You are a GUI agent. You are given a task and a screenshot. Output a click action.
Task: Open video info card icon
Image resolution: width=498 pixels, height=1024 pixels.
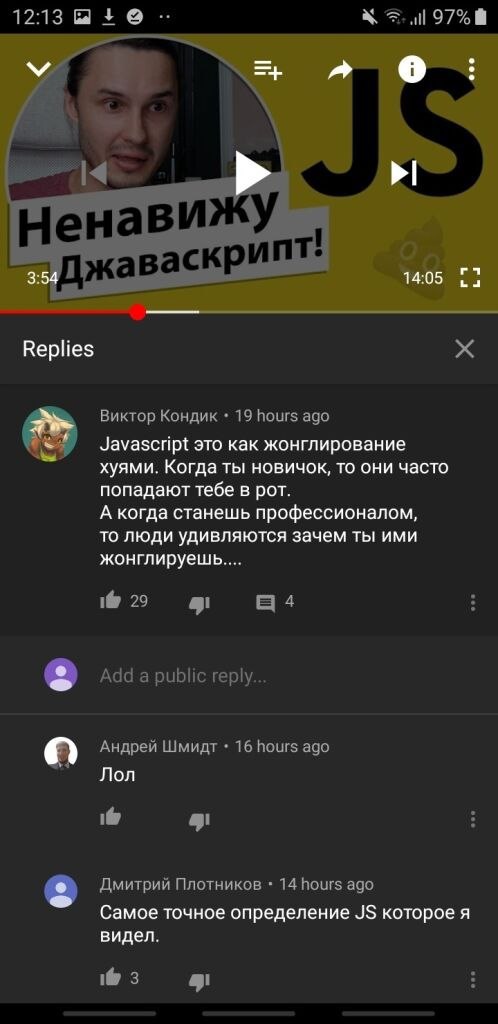pos(412,69)
